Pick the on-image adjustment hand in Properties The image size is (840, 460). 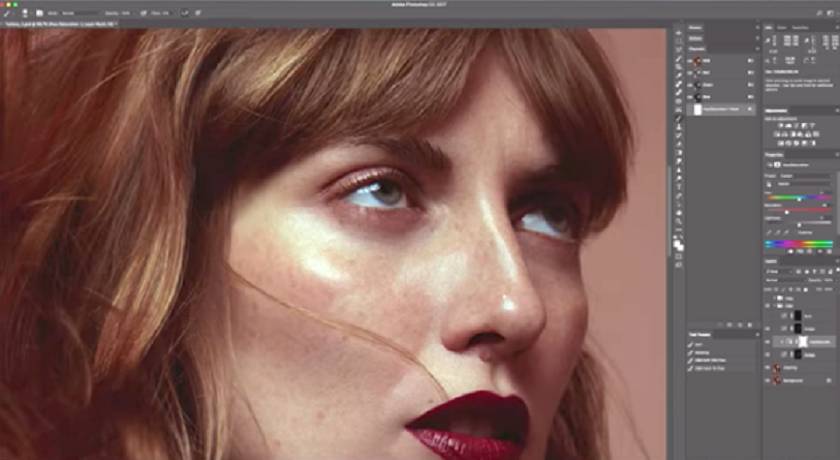click(x=770, y=184)
